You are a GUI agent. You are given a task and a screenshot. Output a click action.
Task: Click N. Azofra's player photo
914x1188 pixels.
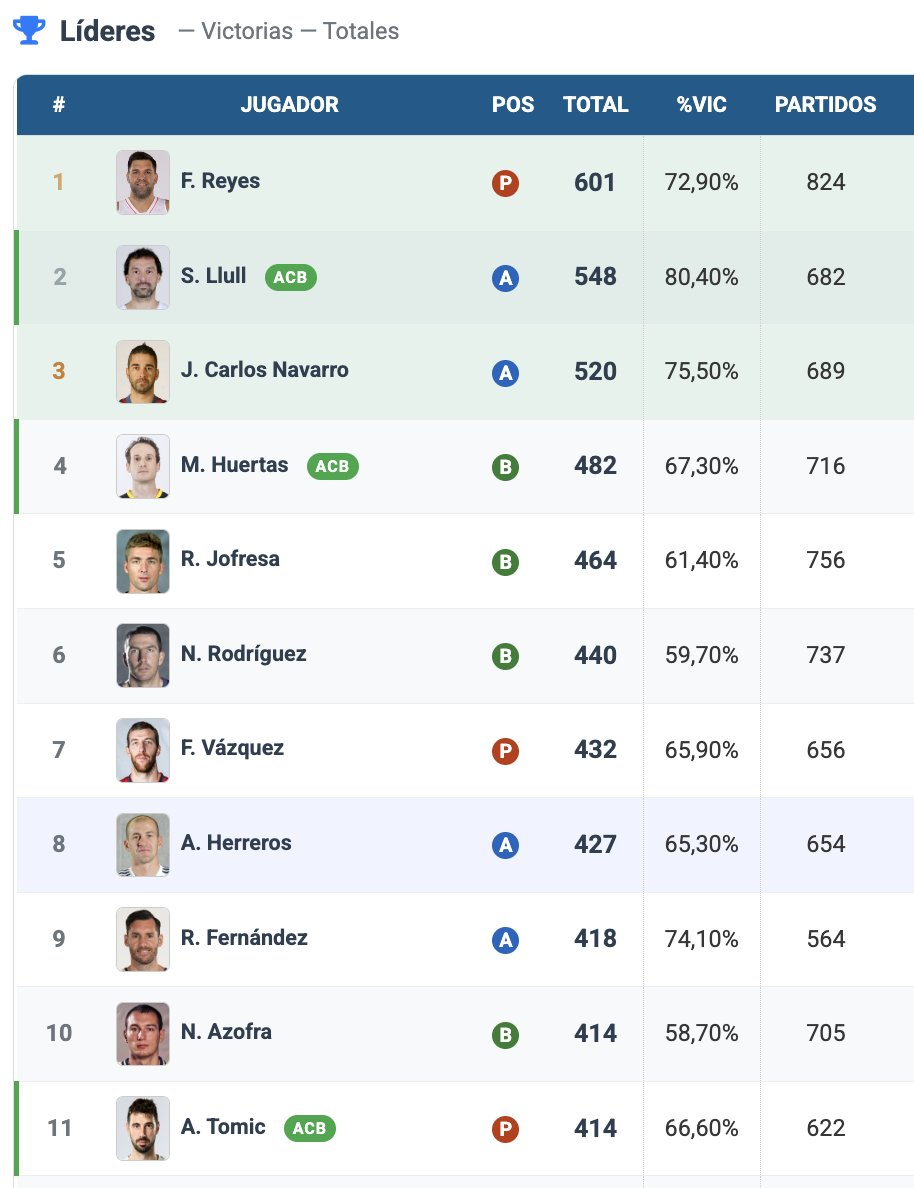point(143,1034)
